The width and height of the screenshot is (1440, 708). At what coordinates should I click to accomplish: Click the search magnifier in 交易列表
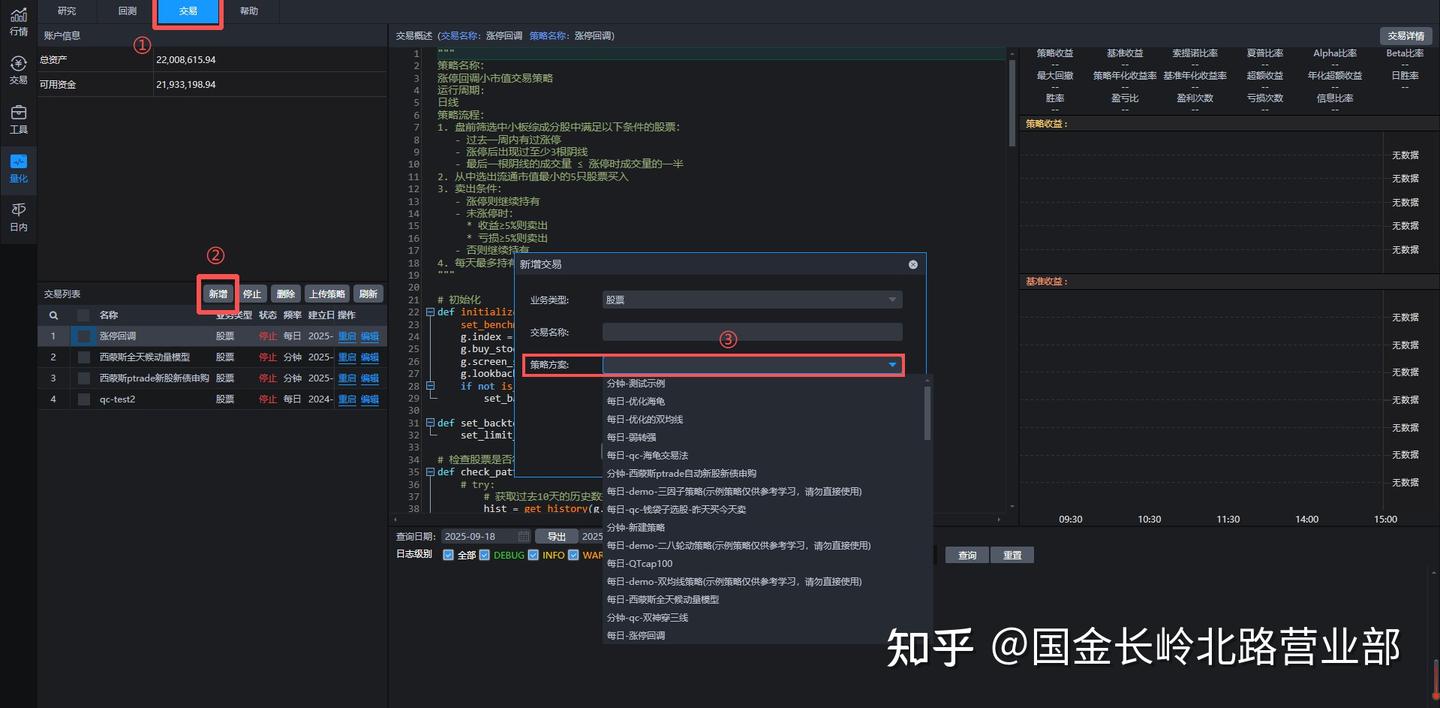52,314
